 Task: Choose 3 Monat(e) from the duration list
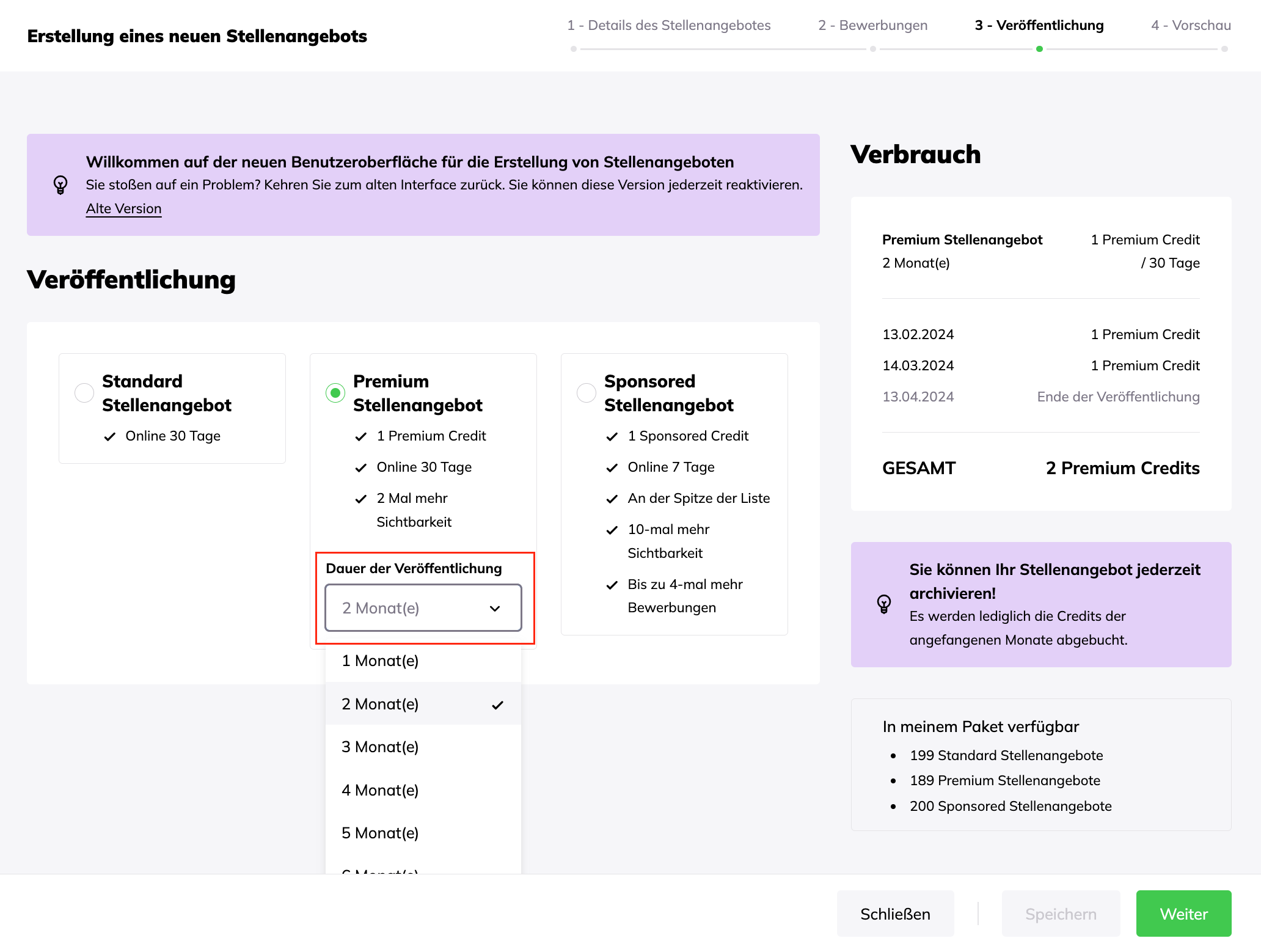(380, 747)
